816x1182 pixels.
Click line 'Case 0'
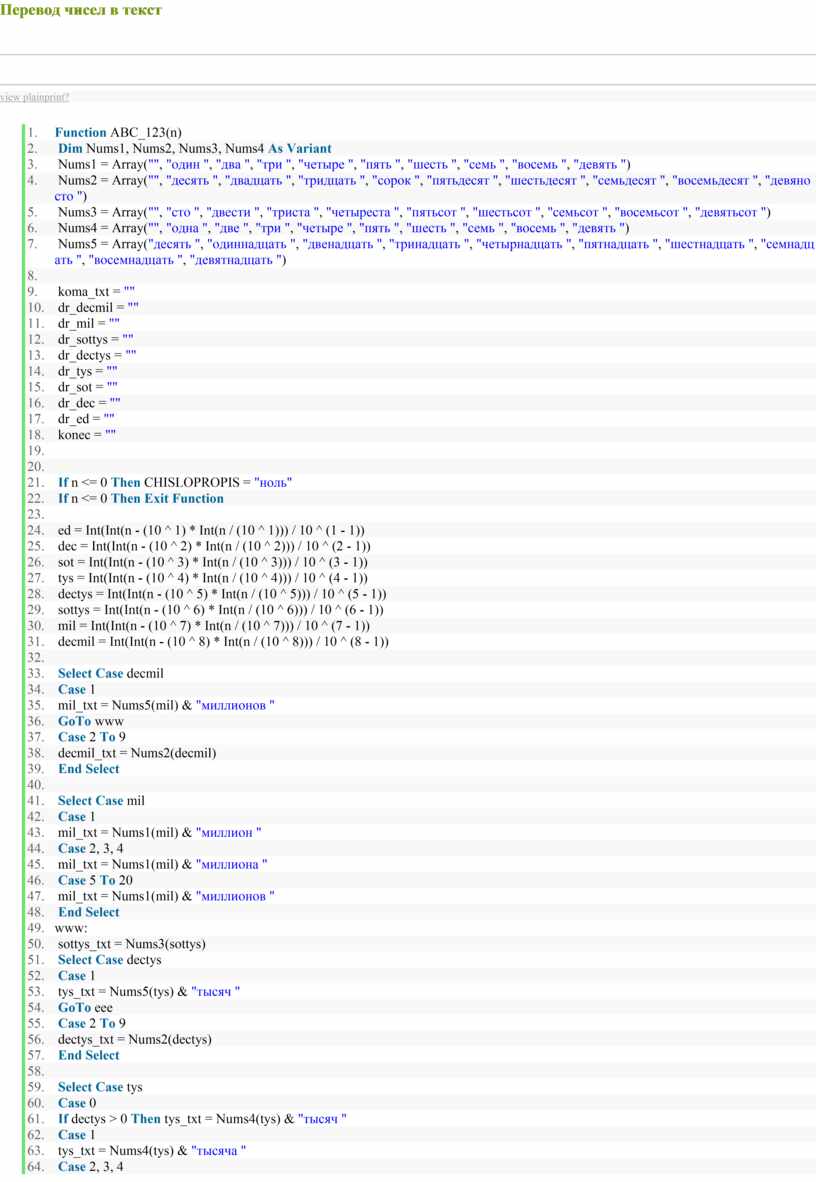[x=77, y=1103]
